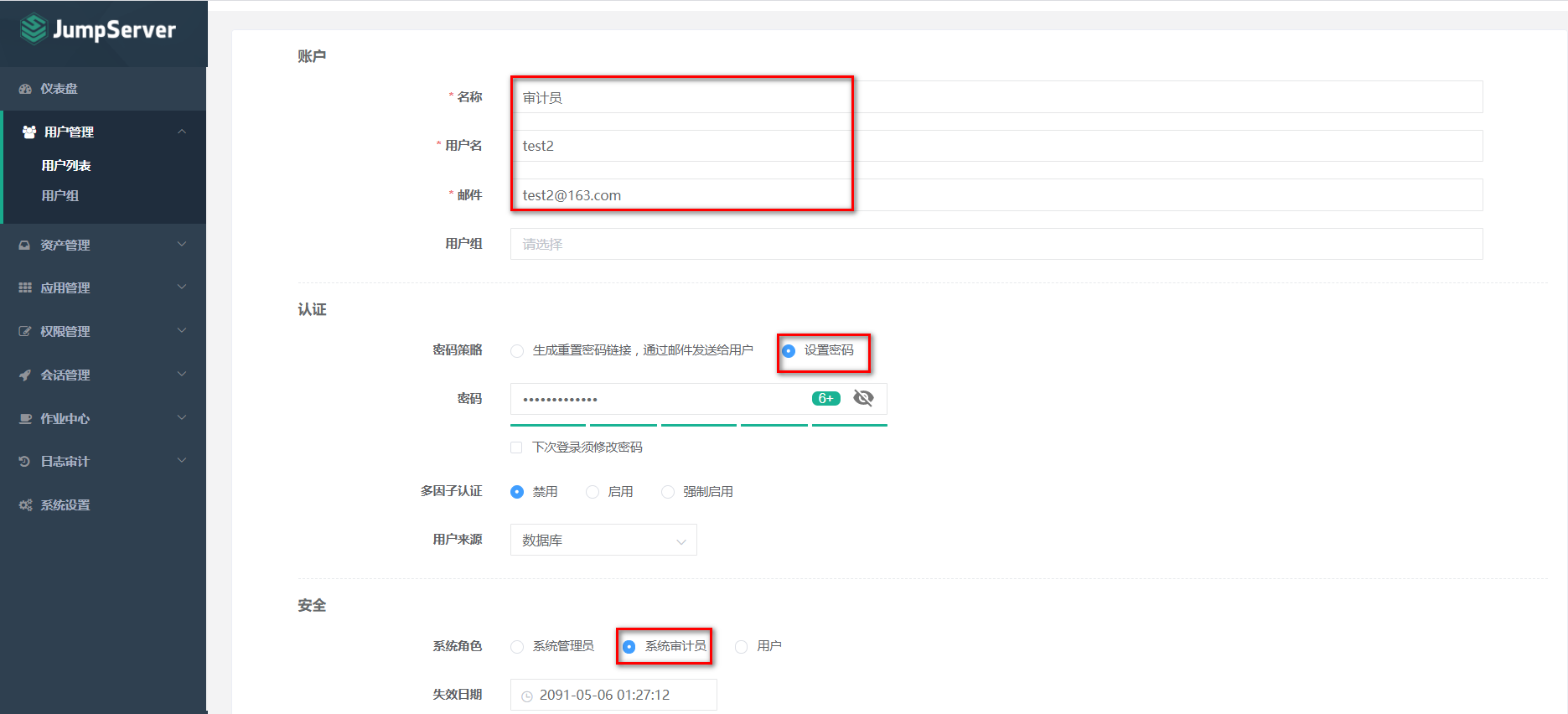Expand 应用管理 menu chevron
The width and height of the screenshot is (1568, 714).
click(182, 287)
